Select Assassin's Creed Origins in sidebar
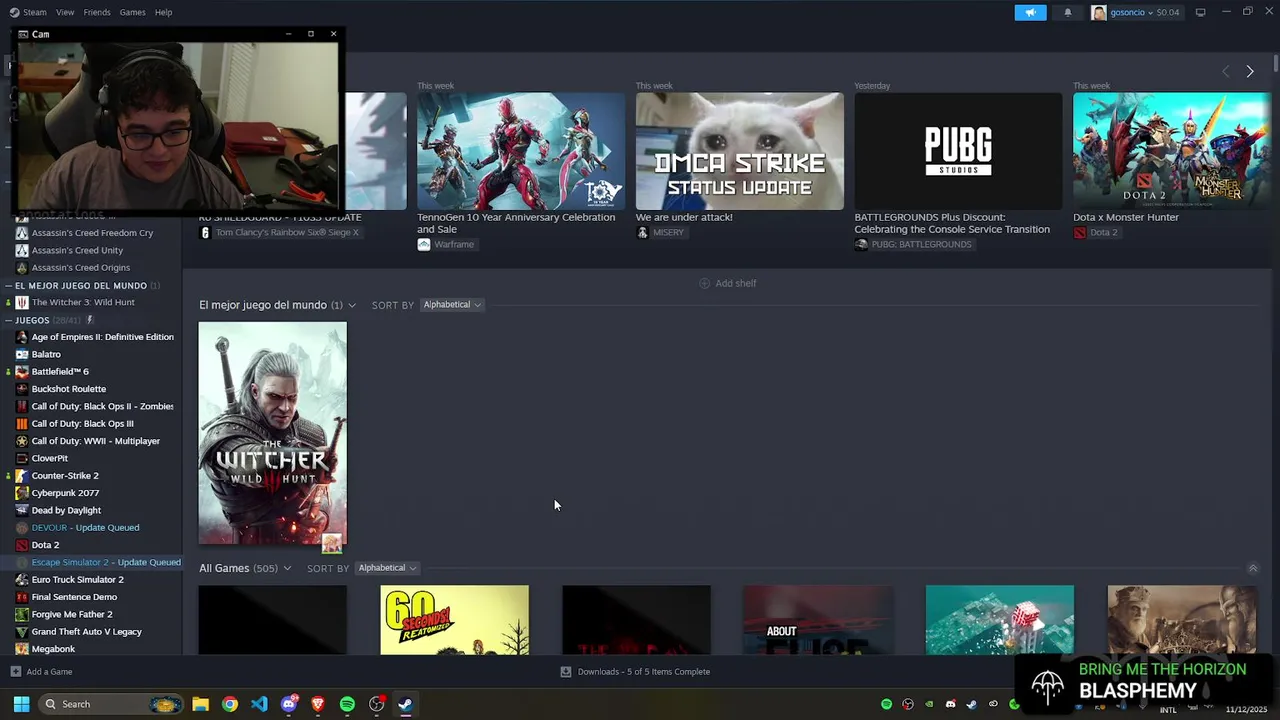 click(x=80, y=267)
